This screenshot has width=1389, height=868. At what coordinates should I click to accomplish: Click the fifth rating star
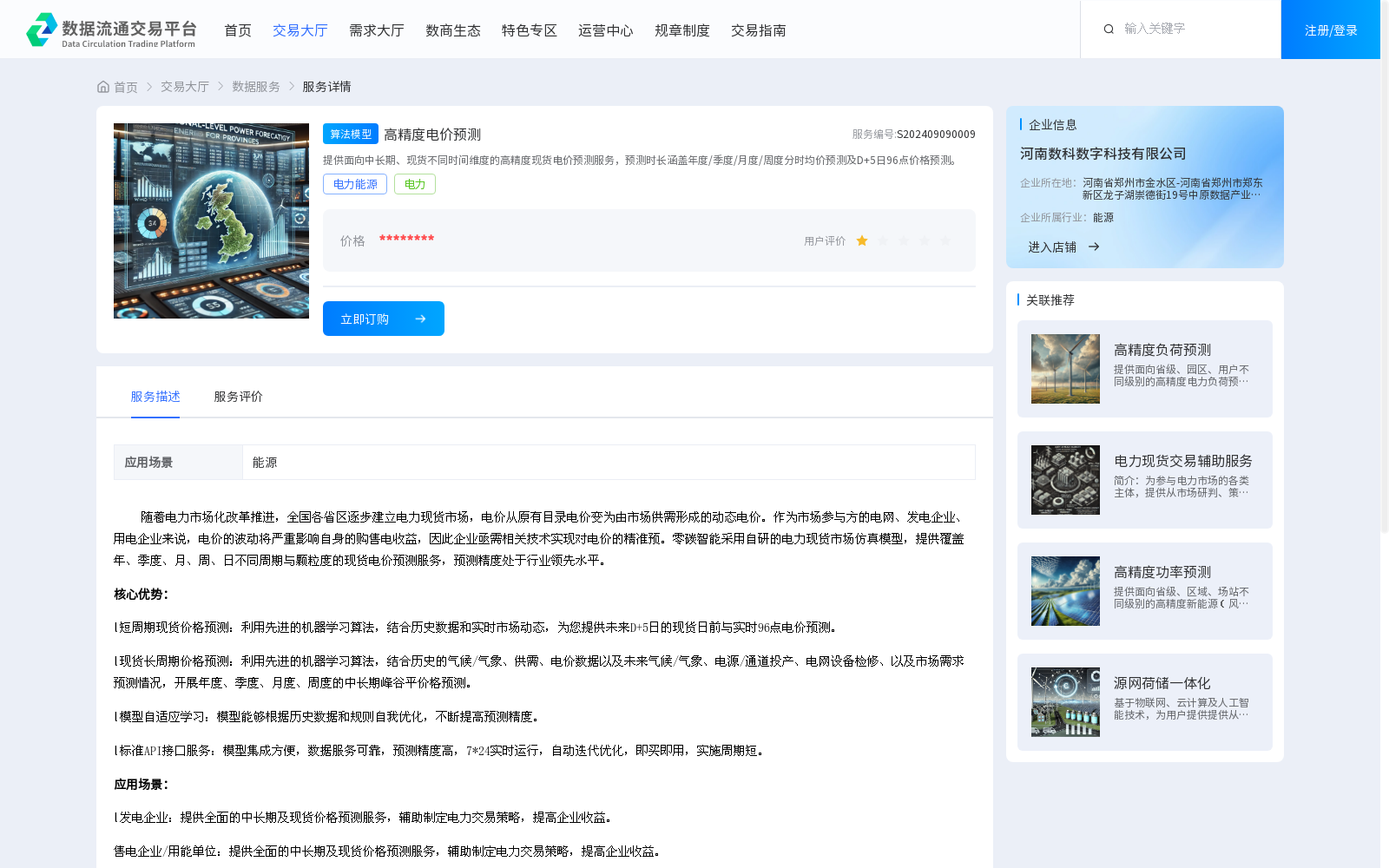click(945, 240)
